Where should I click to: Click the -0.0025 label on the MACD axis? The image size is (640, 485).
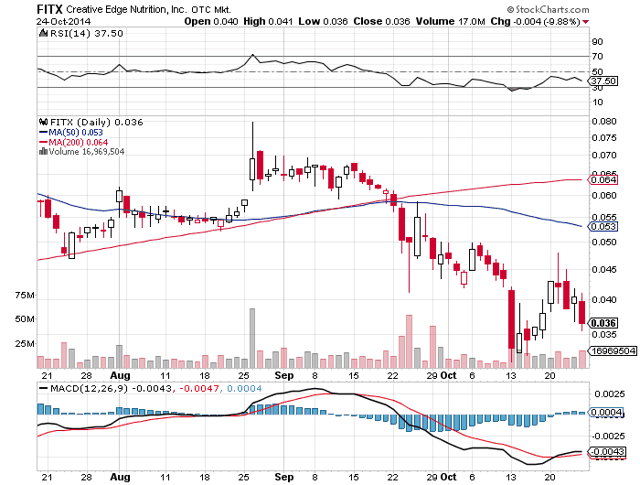pos(608,436)
